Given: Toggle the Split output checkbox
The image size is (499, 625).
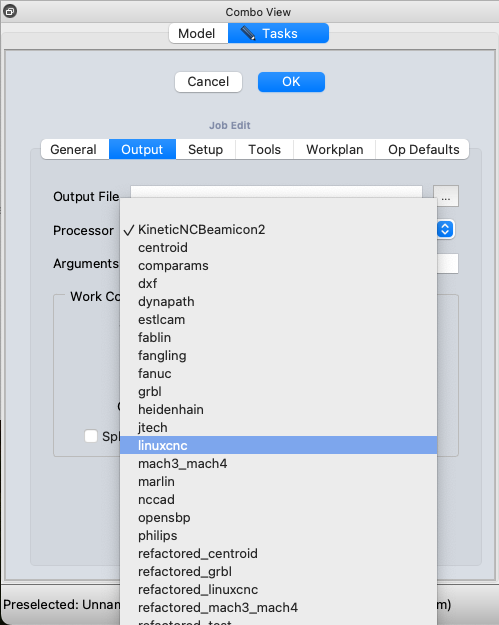Looking at the screenshot, I should tap(91, 436).
